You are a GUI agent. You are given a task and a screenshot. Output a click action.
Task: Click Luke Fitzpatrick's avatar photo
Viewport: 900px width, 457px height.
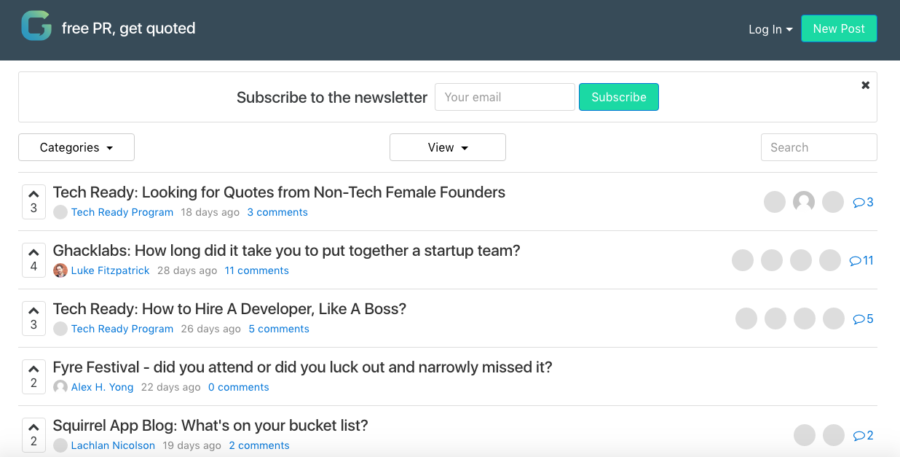[60, 270]
